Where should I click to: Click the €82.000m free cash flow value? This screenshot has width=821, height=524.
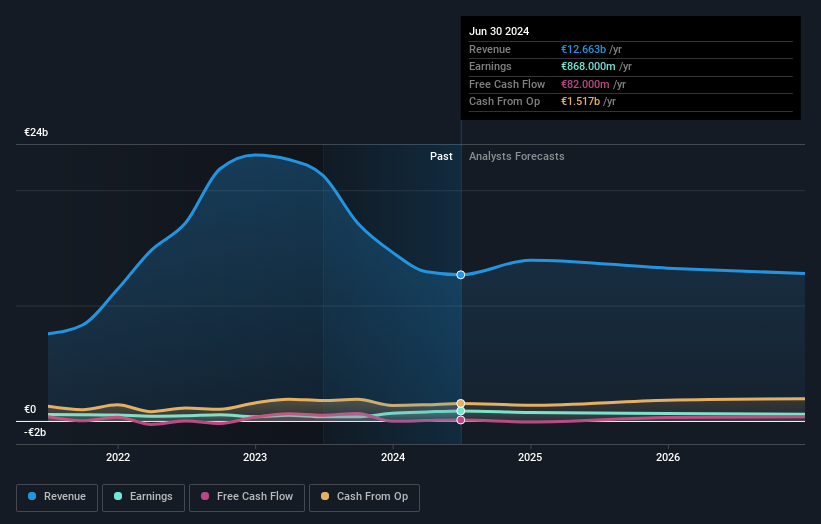(585, 84)
